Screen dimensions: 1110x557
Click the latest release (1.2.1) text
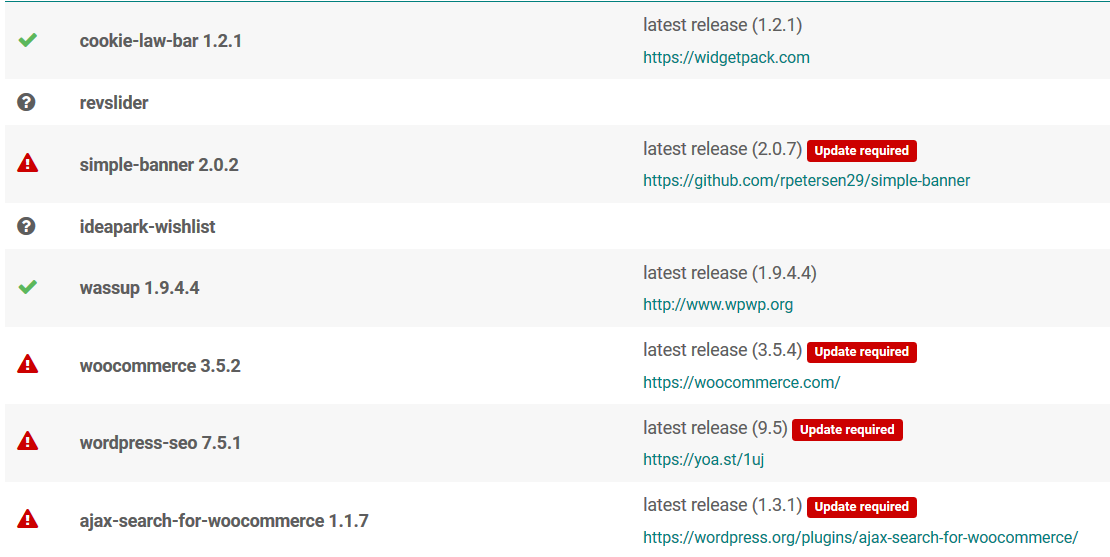[x=722, y=25]
